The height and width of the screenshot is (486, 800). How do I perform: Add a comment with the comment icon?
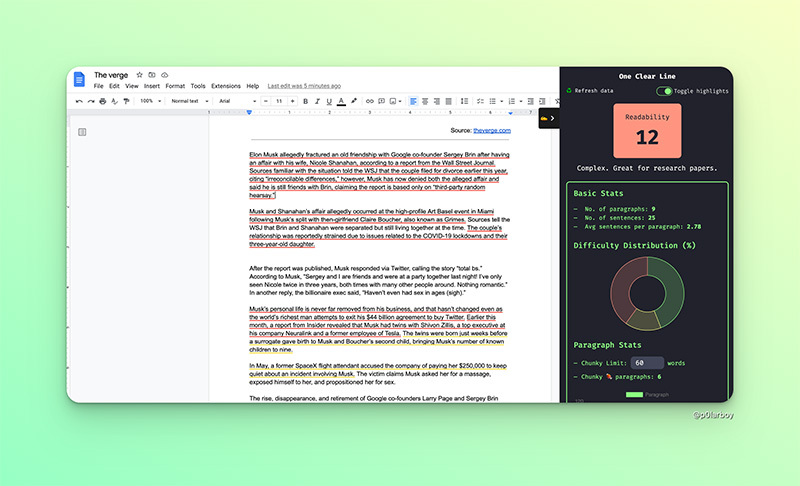point(381,101)
